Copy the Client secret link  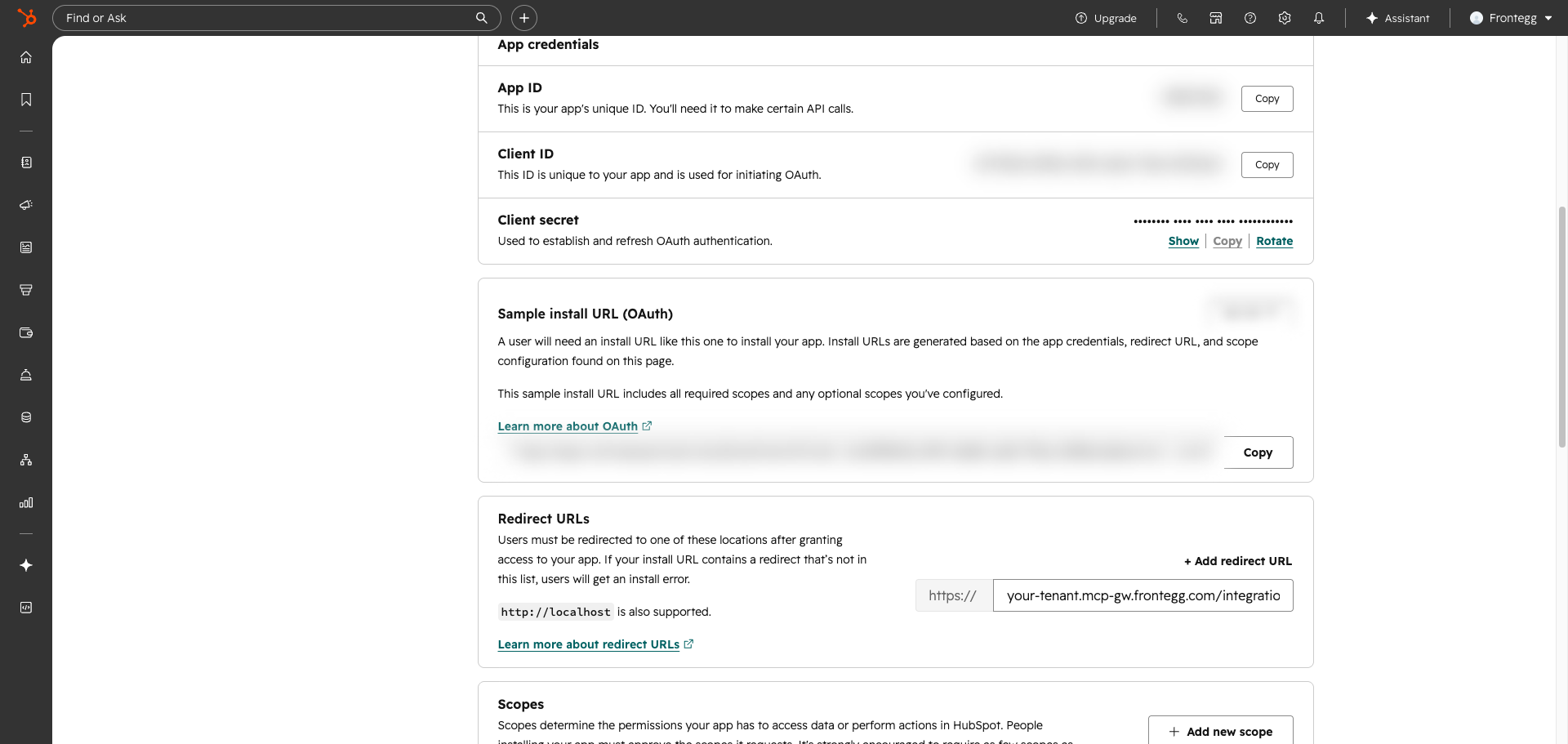coord(1227,241)
